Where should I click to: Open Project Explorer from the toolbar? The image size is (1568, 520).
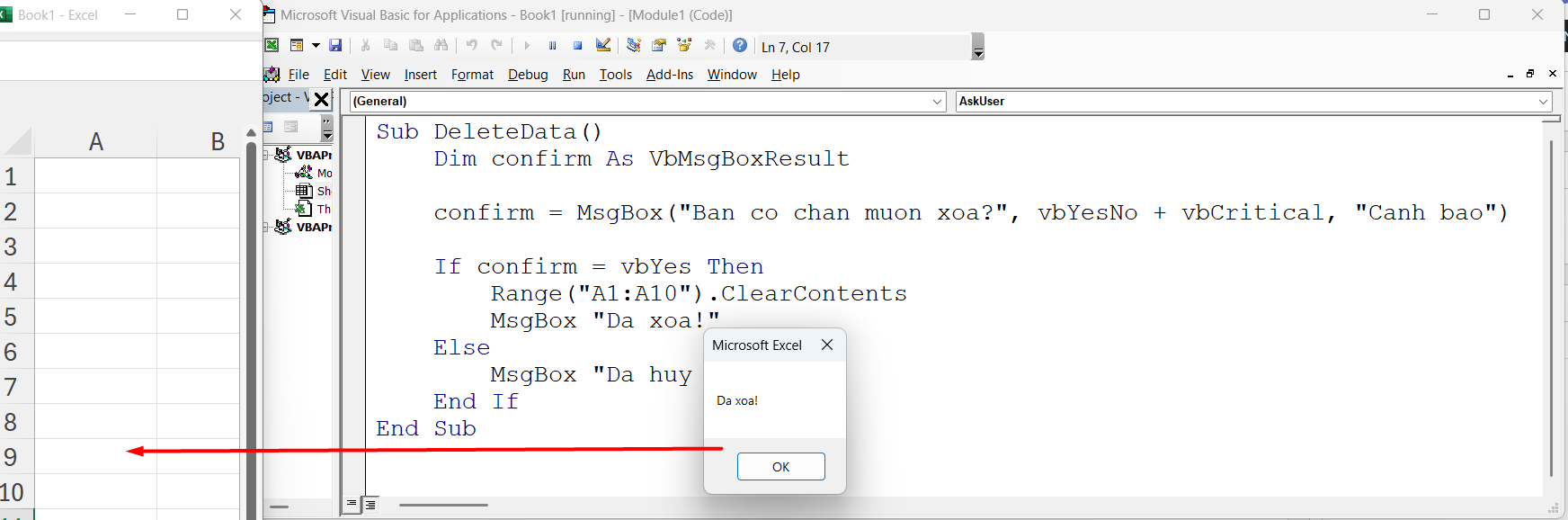tap(634, 46)
